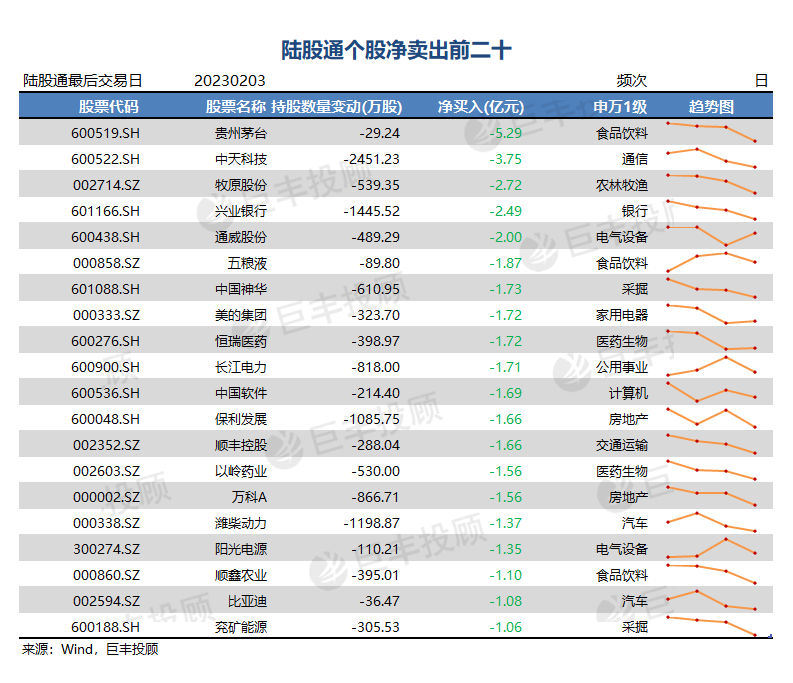The width and height of the screenshot is (793, 683).
Task: Select the 恒瑞医药 name cell
Action: (241, 342)
